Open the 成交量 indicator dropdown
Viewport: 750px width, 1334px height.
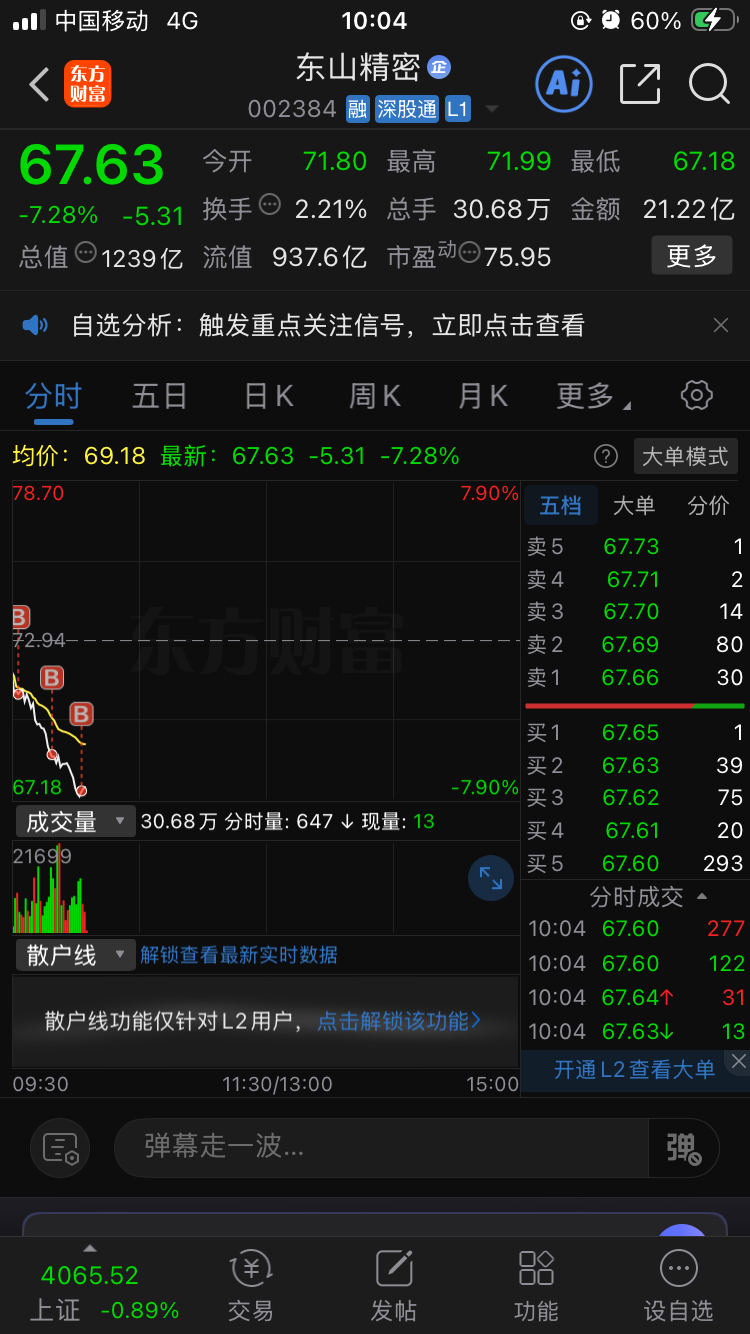(75, 822)
